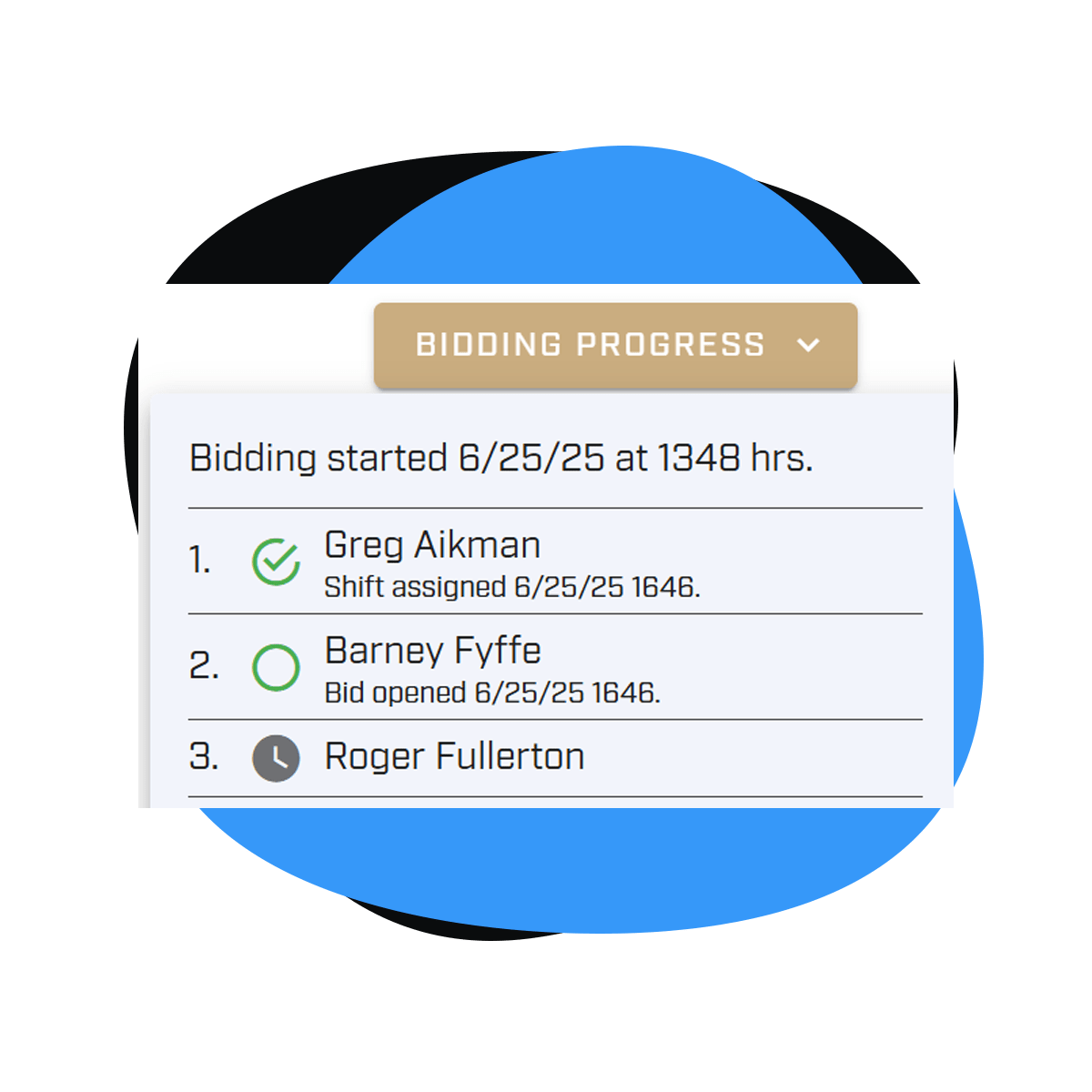Click the gray clock icon beside Roger Fullerton
Image resolution: width=1092 pixels, height=1092 pixels.
[x=276, y=758]
